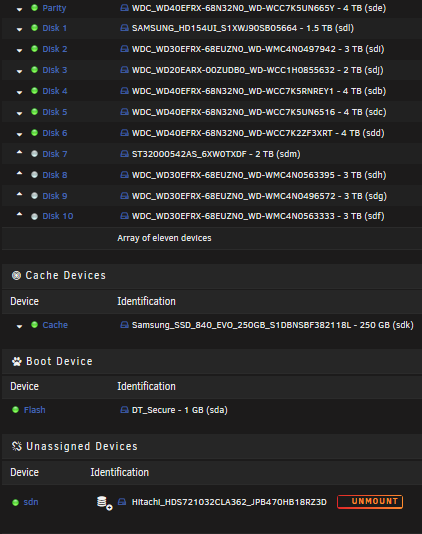Open the Disk 1 device link

(x=54, y=28)
